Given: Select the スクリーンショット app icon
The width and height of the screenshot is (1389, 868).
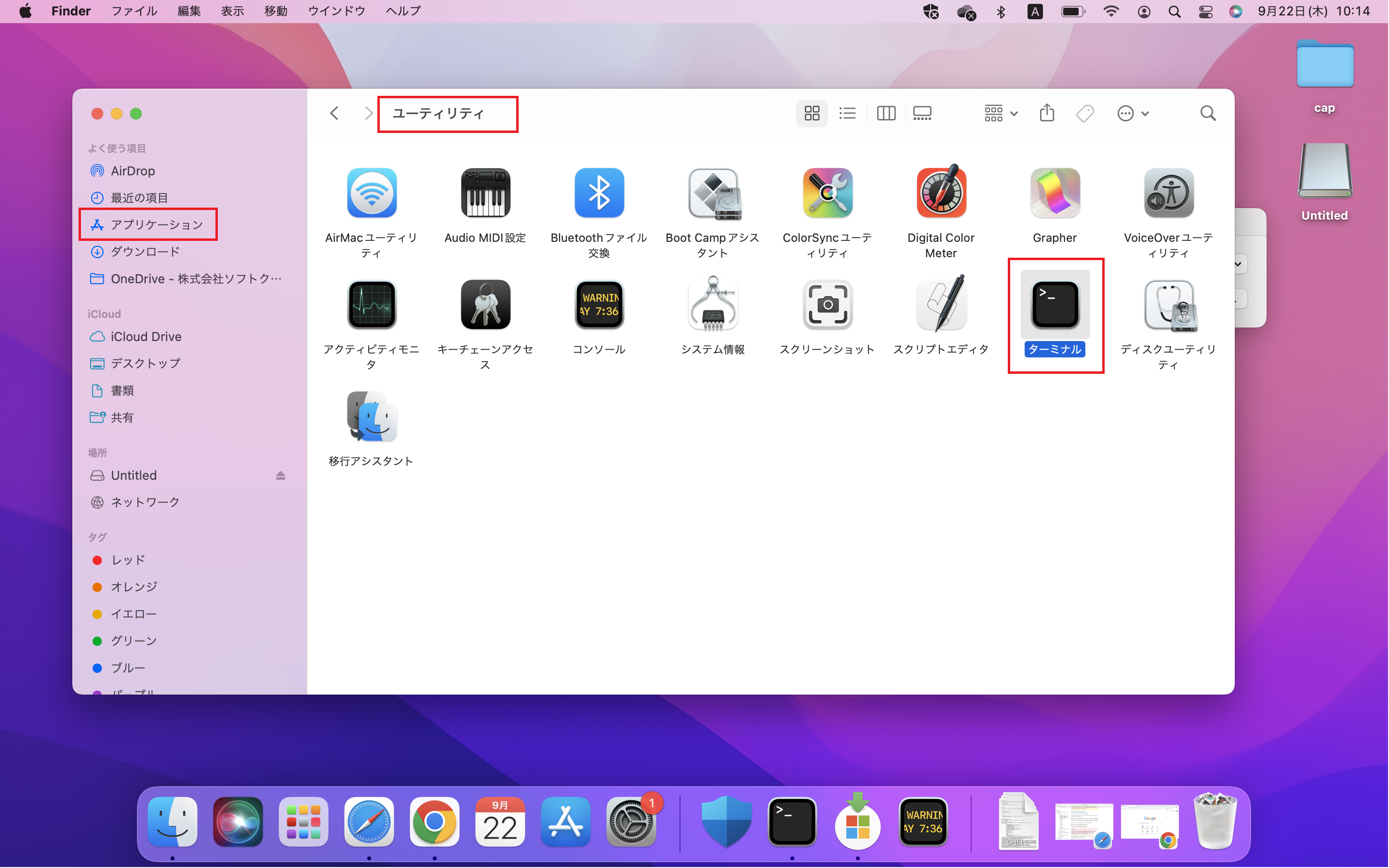Looking at the screenshot, I should [x=827, y=305].
